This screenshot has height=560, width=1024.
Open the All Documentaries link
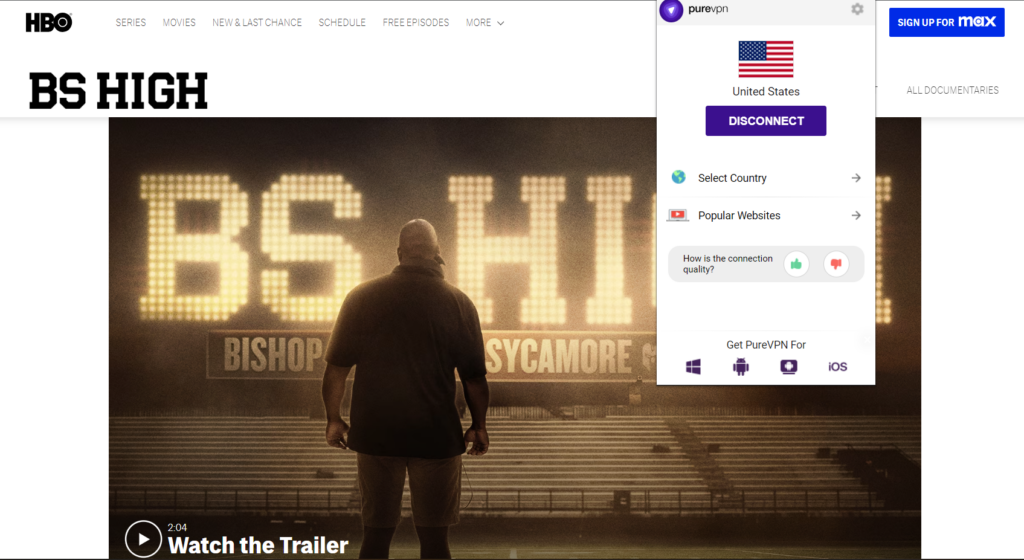click(x=952, y=90)
